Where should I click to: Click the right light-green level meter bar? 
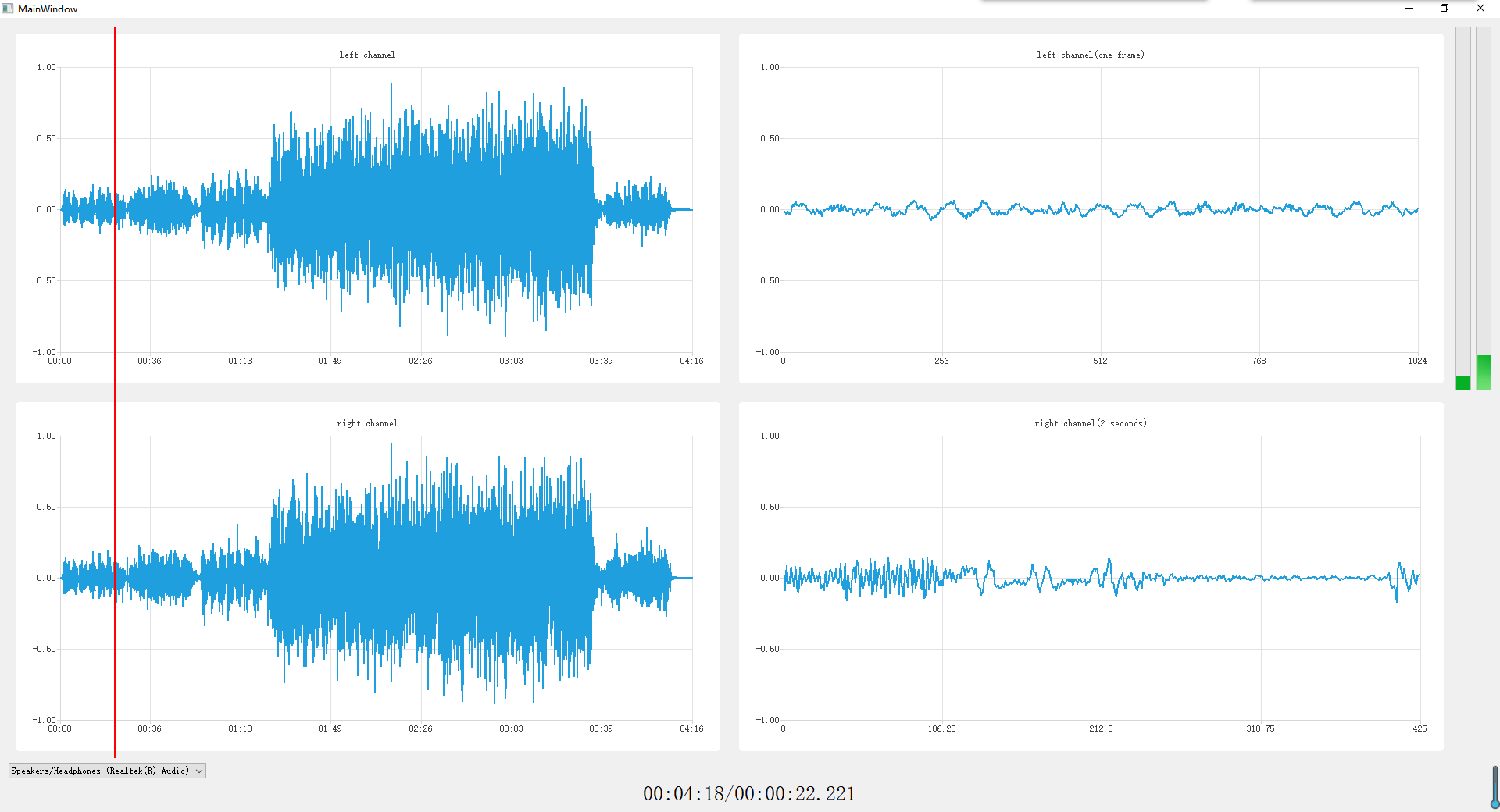click(x=1483, y=372)
